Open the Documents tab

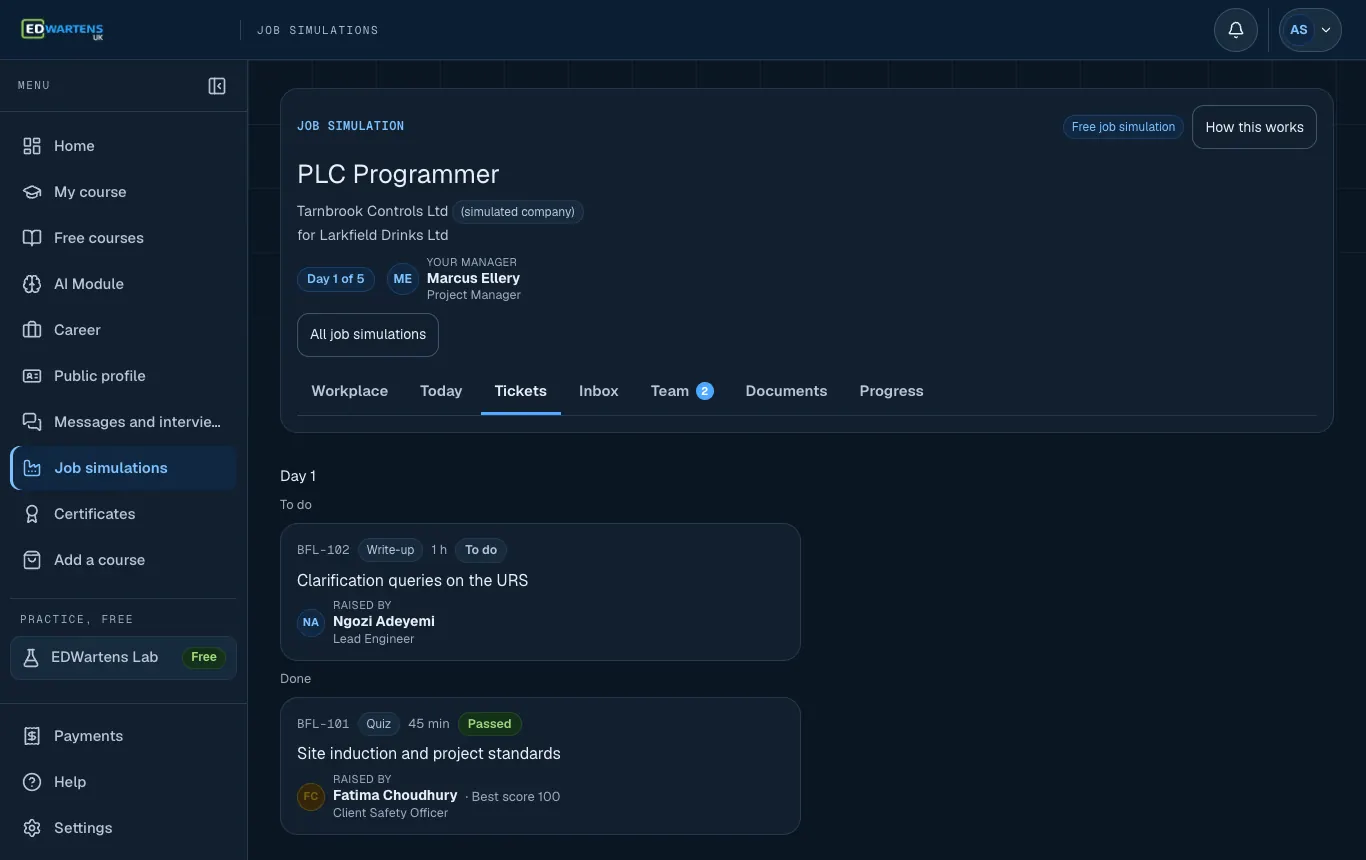coord(786,391)
